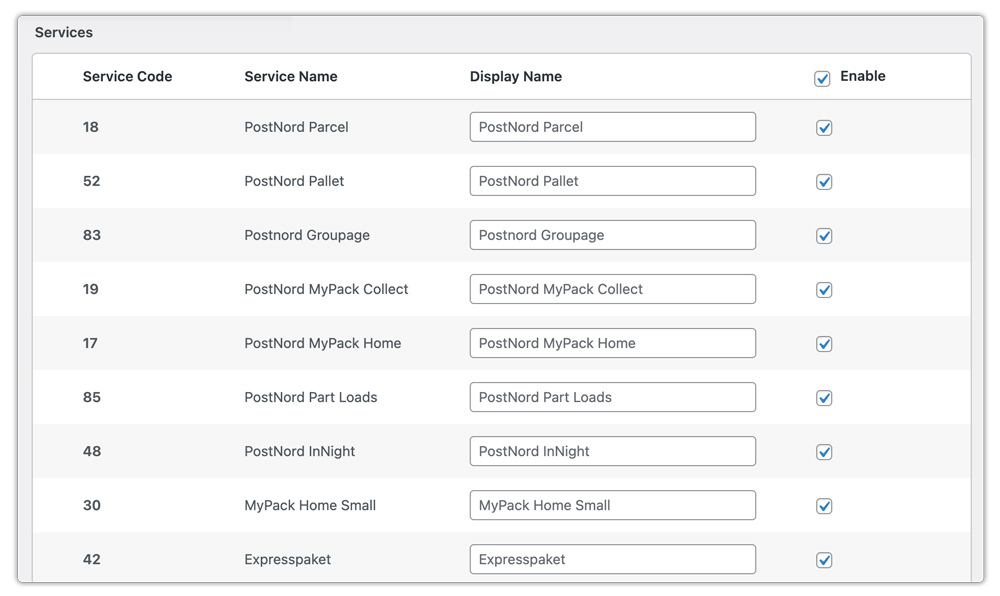The height and width of the screenshot is (596, 1000).
Task: Select service code 52 cell
Action: click(x=91, y=181)
